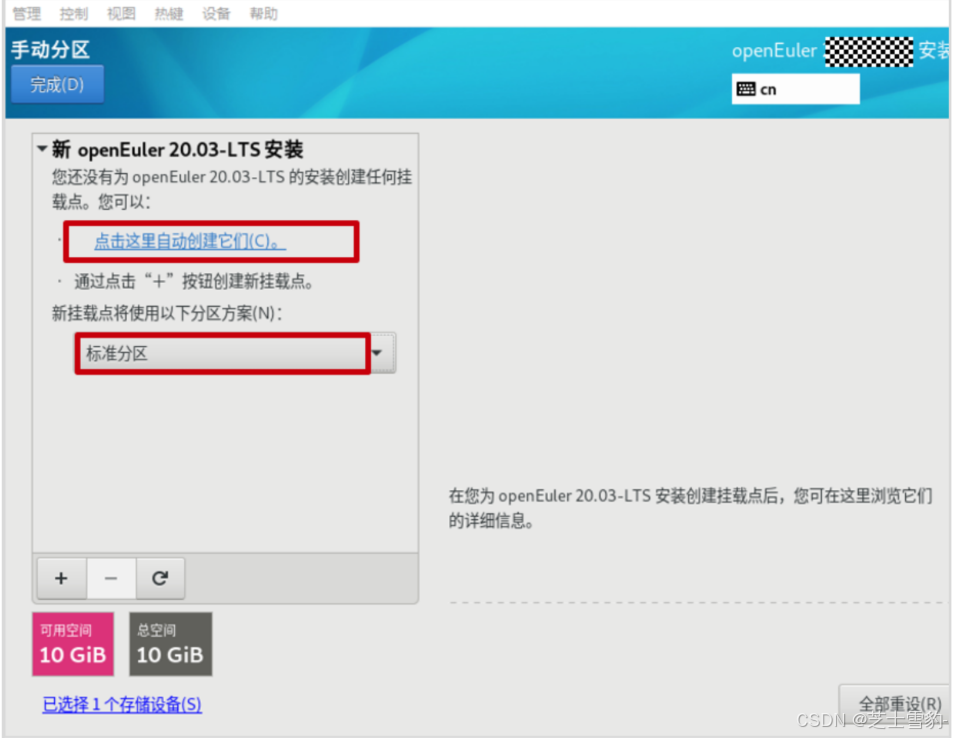Screen dimensions: 953x738
Task: Open the 管理 menu
Action: (x=27, y=13)
